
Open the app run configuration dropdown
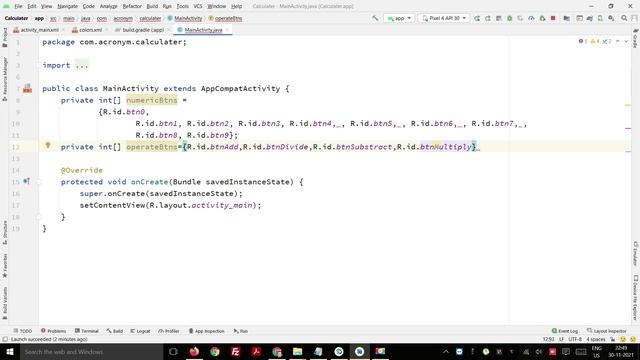(x=399, y=18)
